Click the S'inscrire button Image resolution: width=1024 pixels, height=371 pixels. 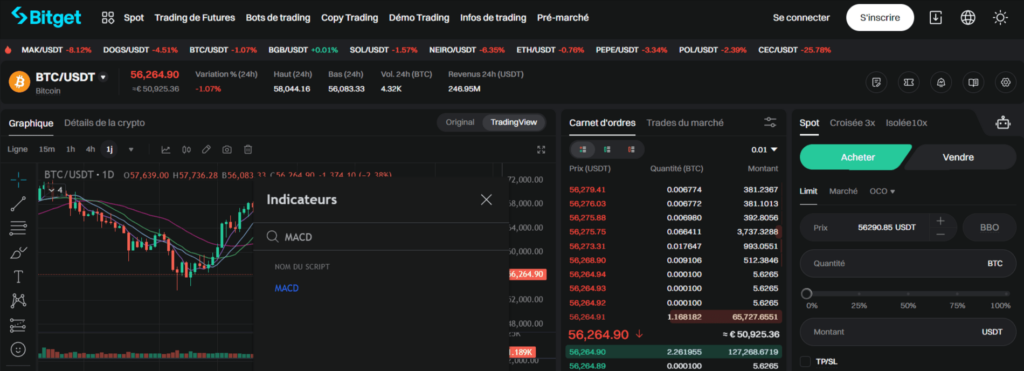(880, 18)
